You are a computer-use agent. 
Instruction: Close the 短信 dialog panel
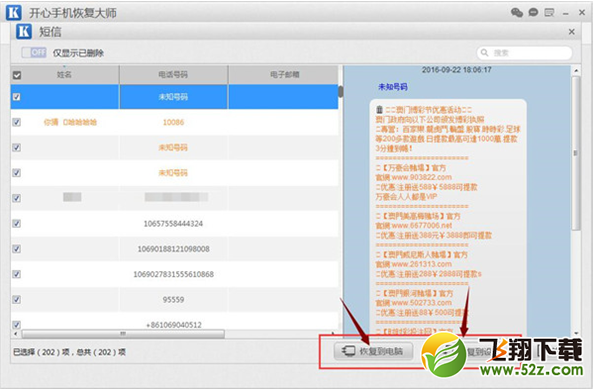tap(572, 32)
